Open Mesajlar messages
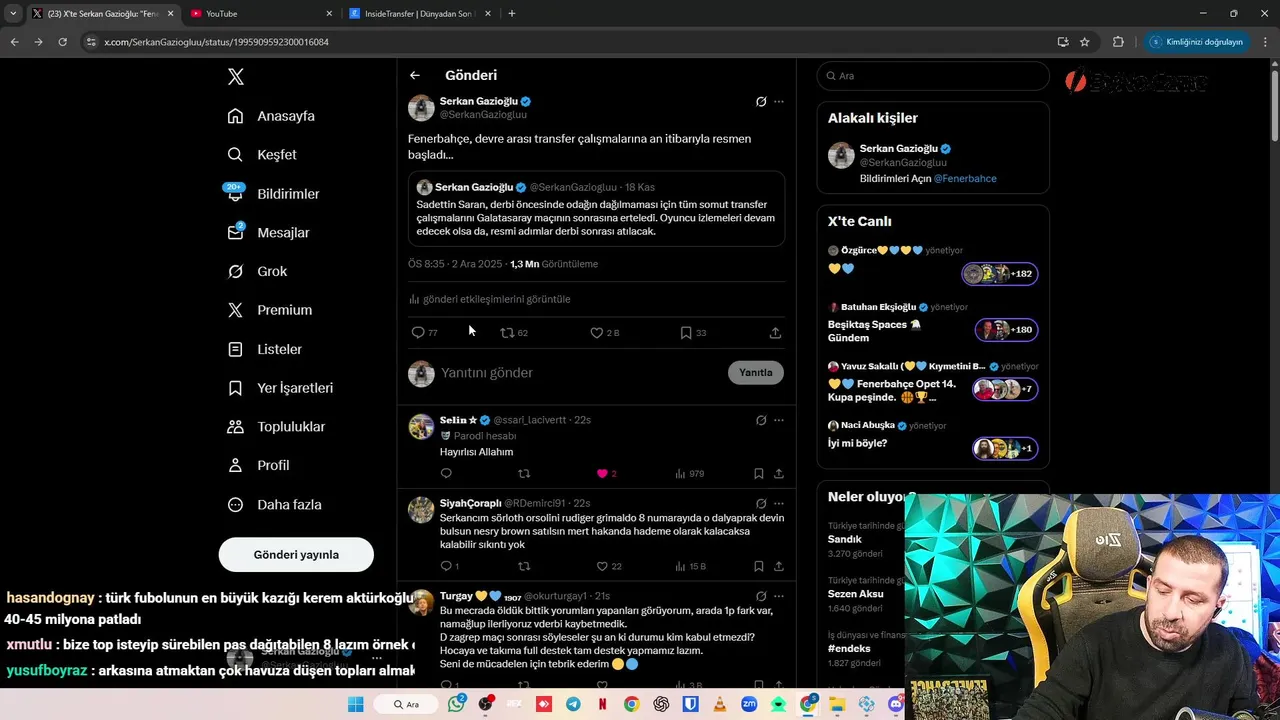The image size is (1280, 720). click(268, 233)
